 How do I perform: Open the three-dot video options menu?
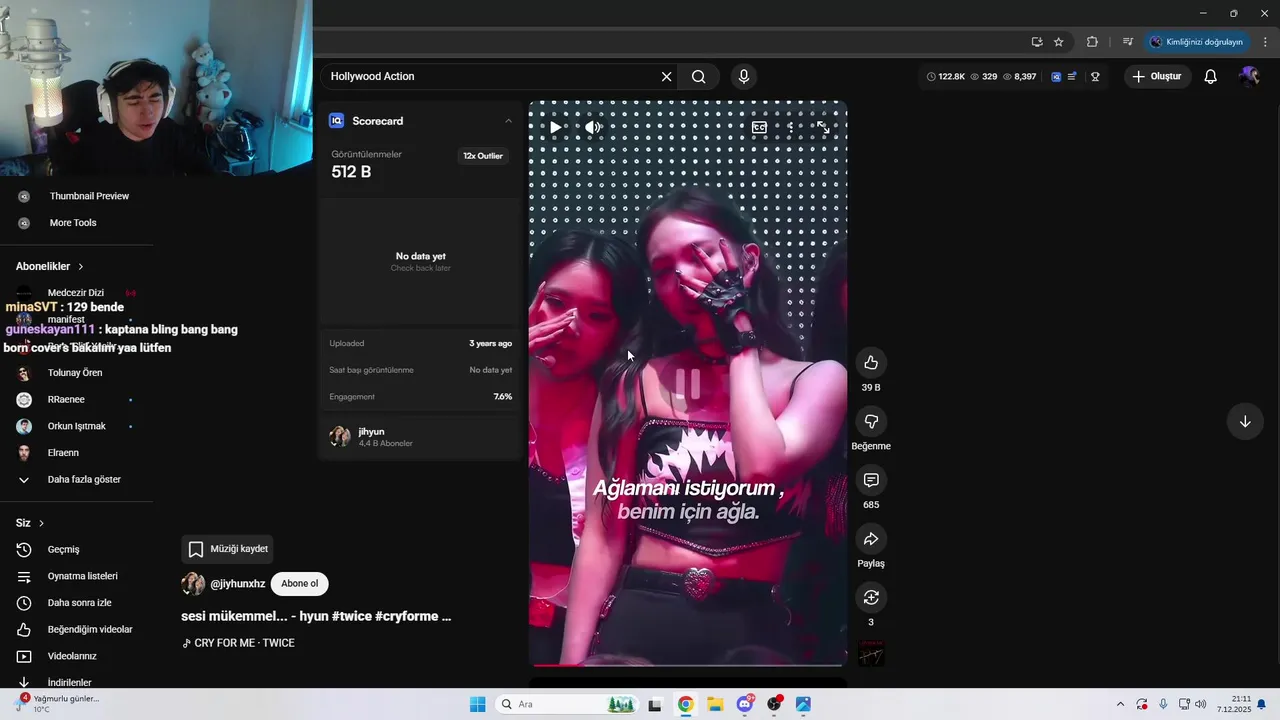click(791, 127)
